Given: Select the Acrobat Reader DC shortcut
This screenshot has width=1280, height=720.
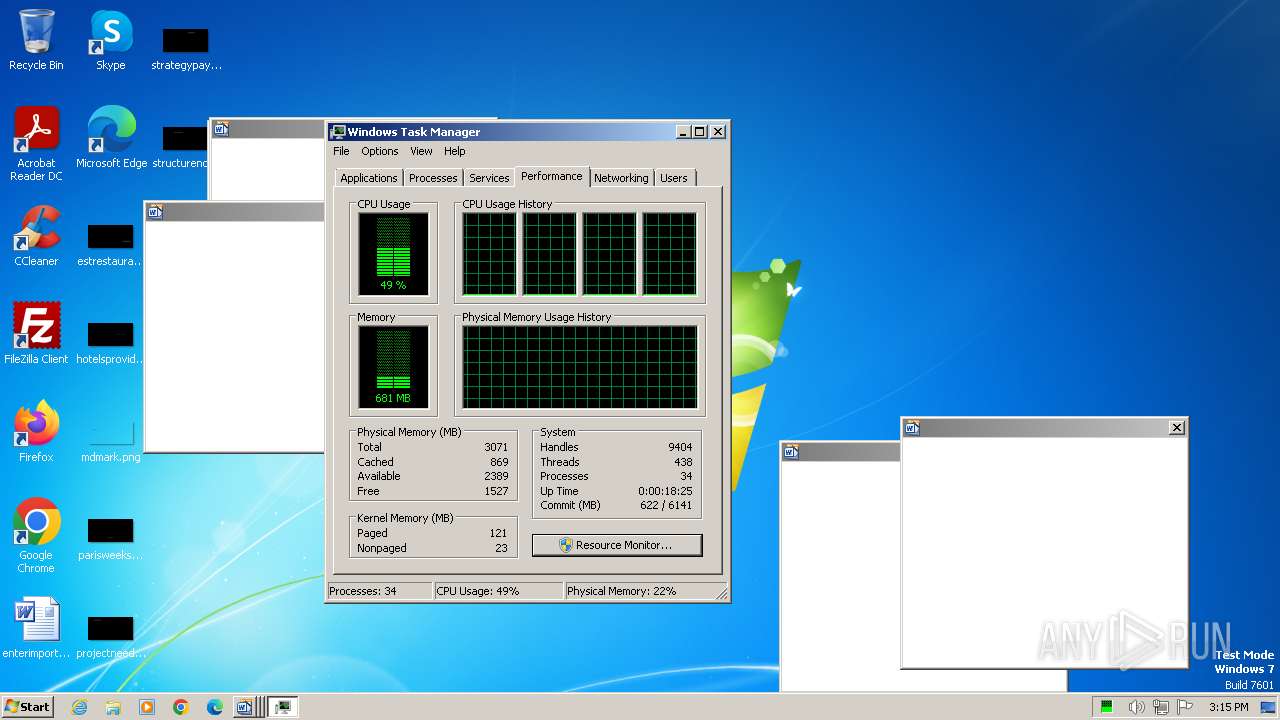Looking at the screenshot, I should [36, 144].
